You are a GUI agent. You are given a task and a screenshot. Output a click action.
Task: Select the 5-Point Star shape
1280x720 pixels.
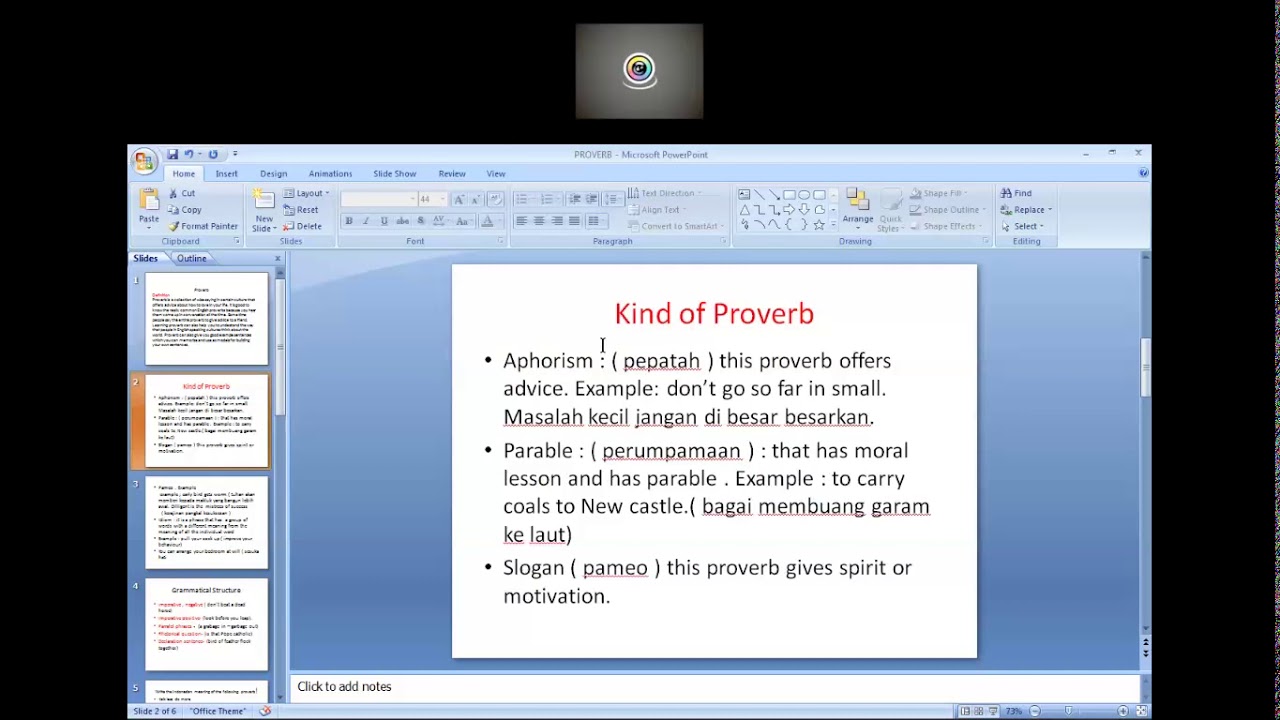(x=819, y=225)
